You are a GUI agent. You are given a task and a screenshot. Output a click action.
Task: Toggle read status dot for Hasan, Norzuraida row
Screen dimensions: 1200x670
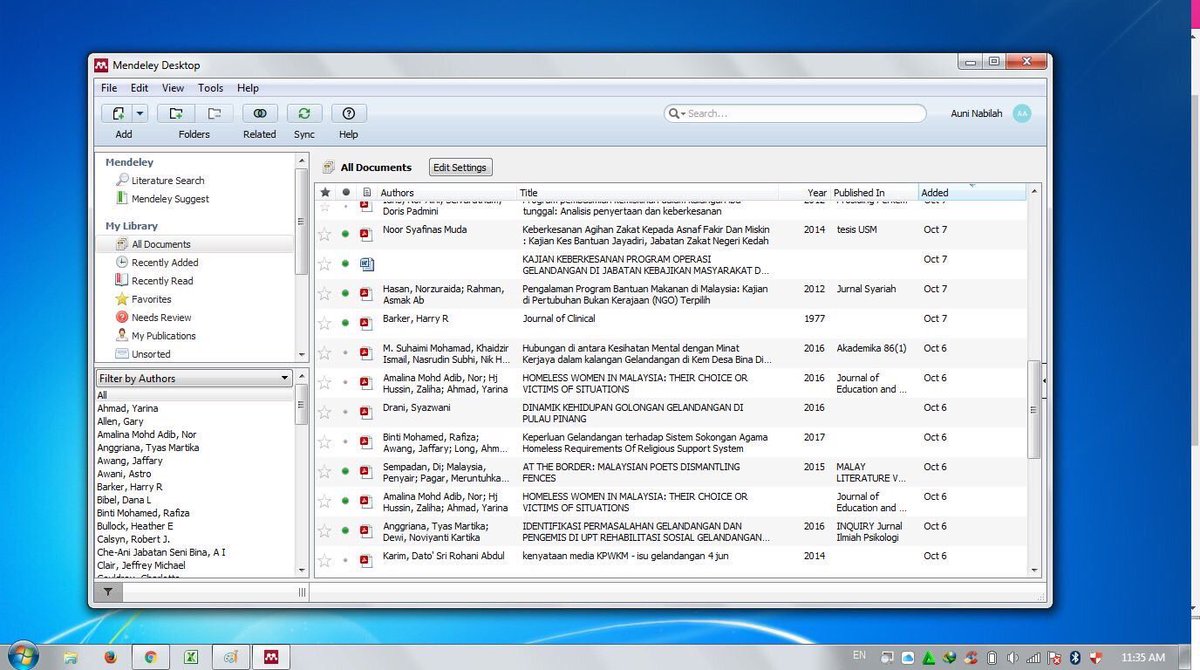click(346, 294)
